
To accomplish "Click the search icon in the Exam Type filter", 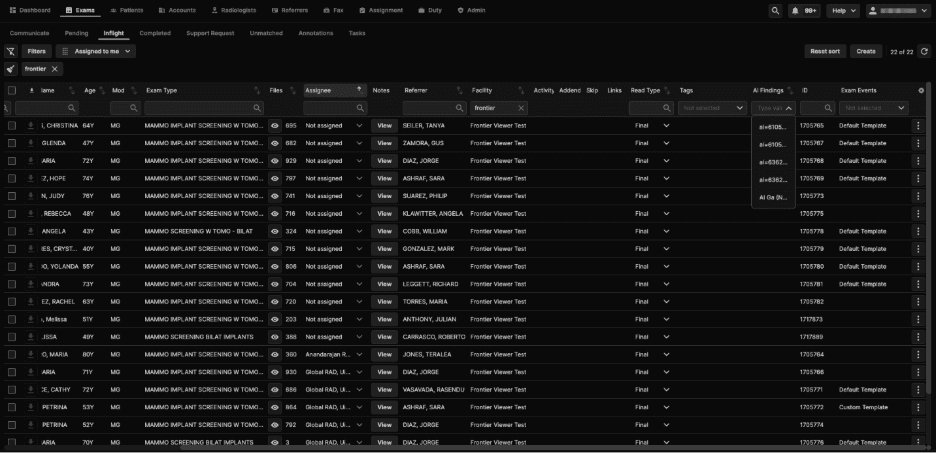I will point(257,108).
